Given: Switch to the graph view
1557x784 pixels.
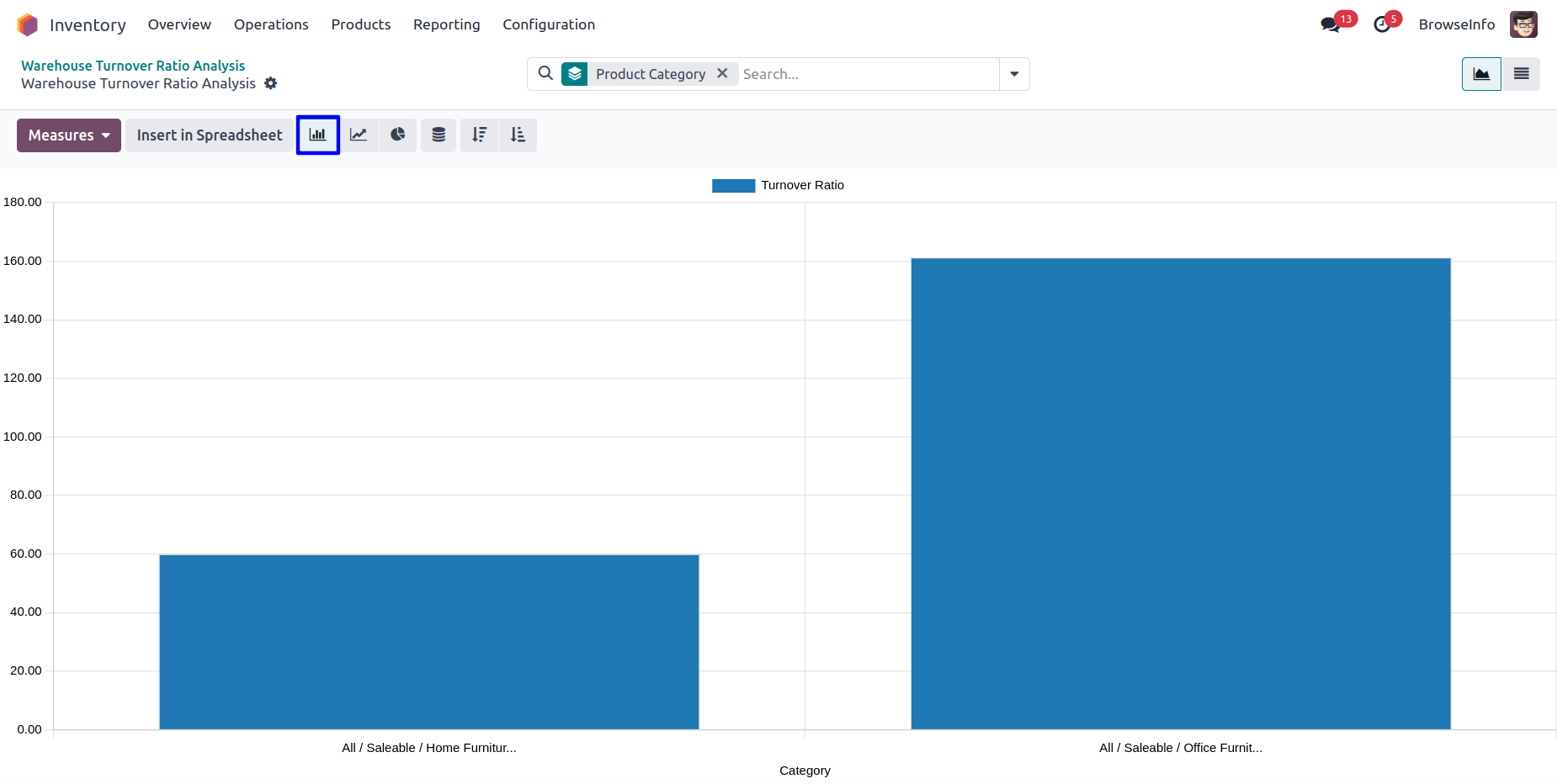Looking at the screenshot, I should click(x=1481, y=74).
